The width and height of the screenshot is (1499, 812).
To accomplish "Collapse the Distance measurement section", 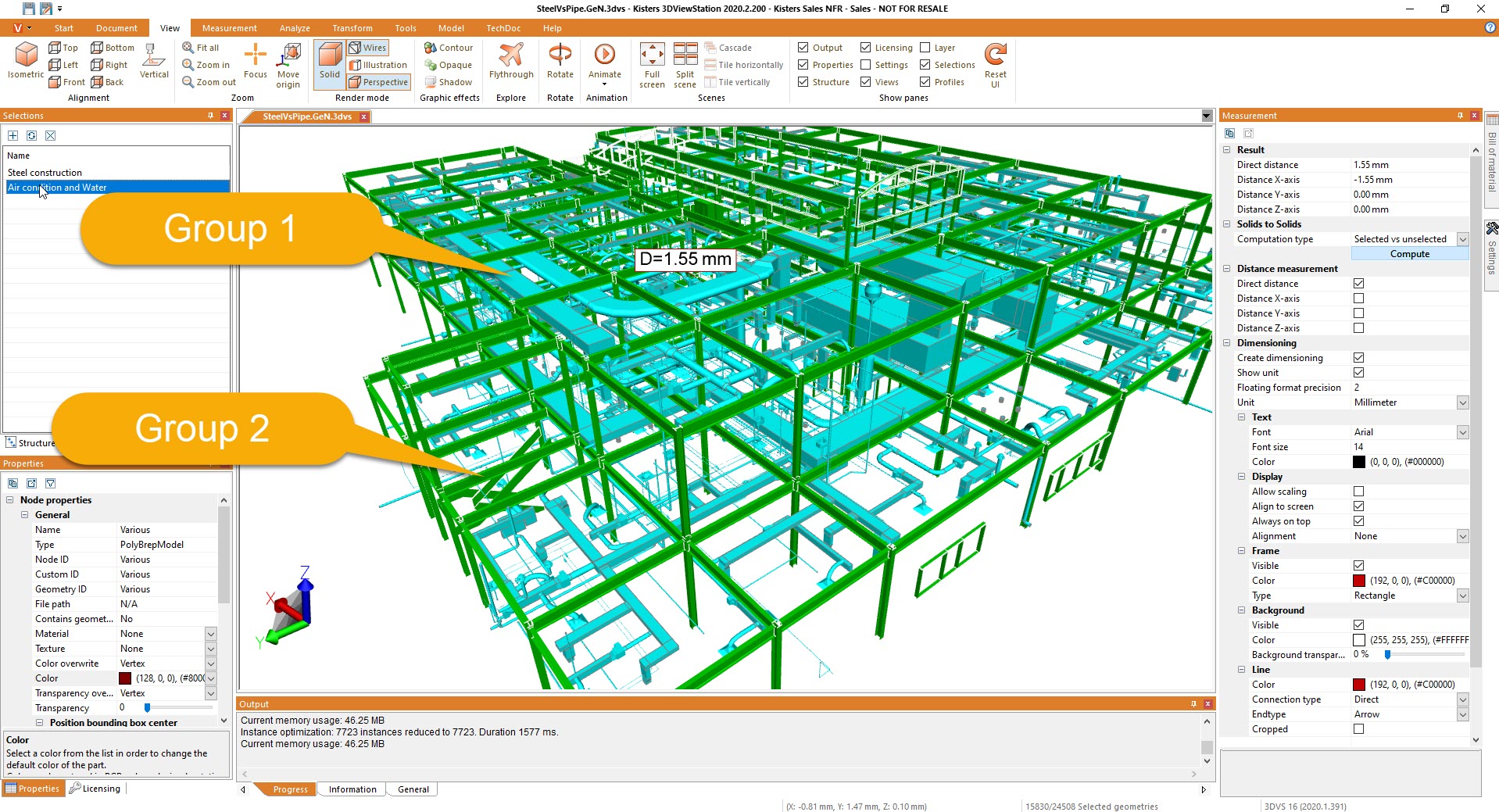I will 1226,269.
